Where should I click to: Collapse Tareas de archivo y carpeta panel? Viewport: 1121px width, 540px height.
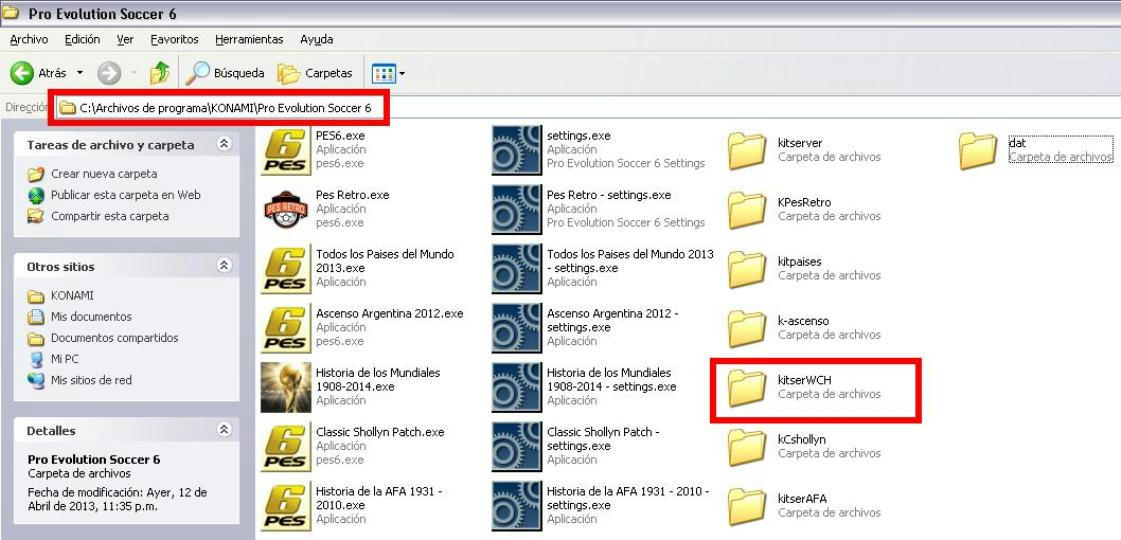(x=224, y=144)
